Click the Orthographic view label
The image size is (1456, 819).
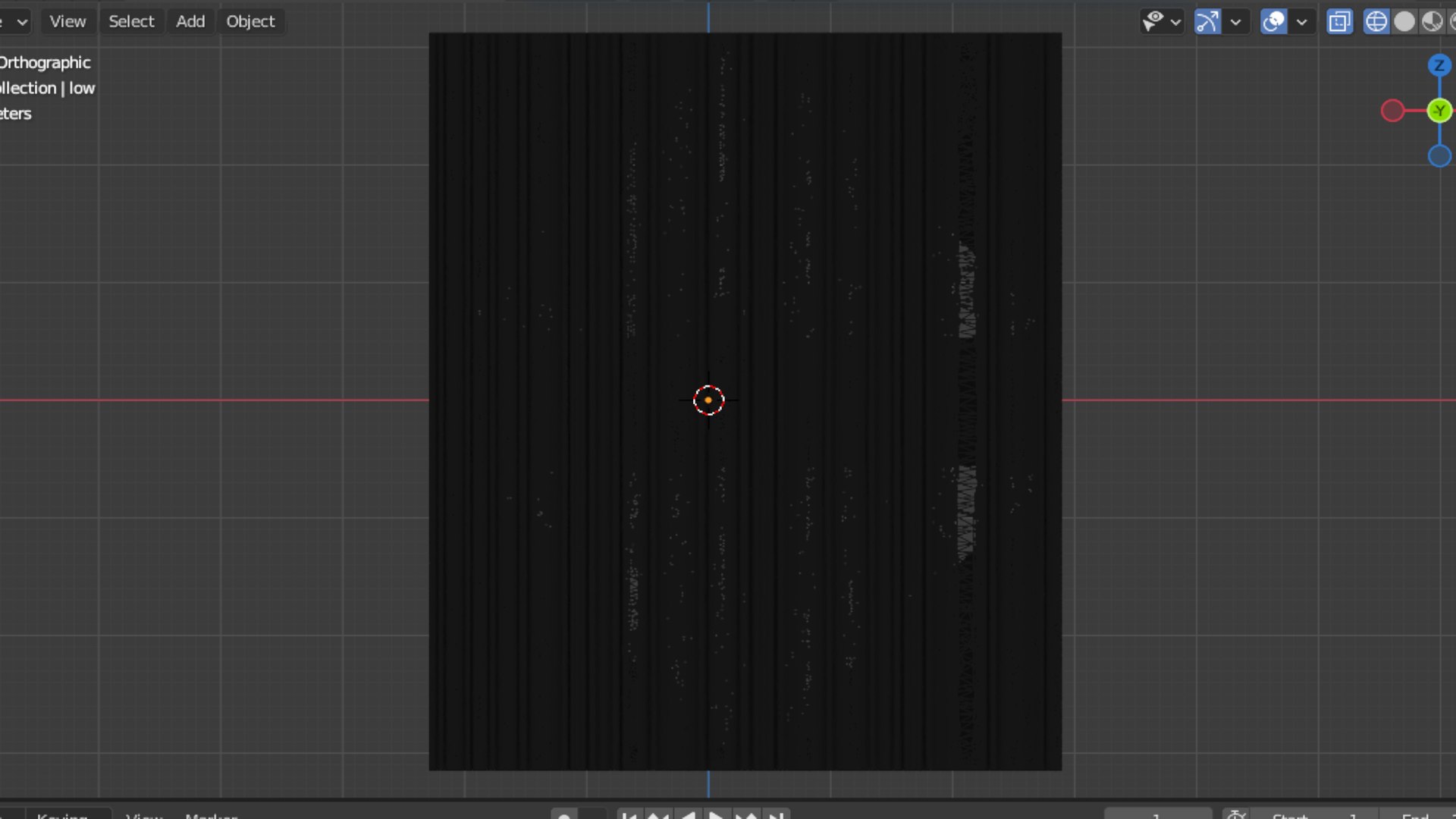pos(45,62)
